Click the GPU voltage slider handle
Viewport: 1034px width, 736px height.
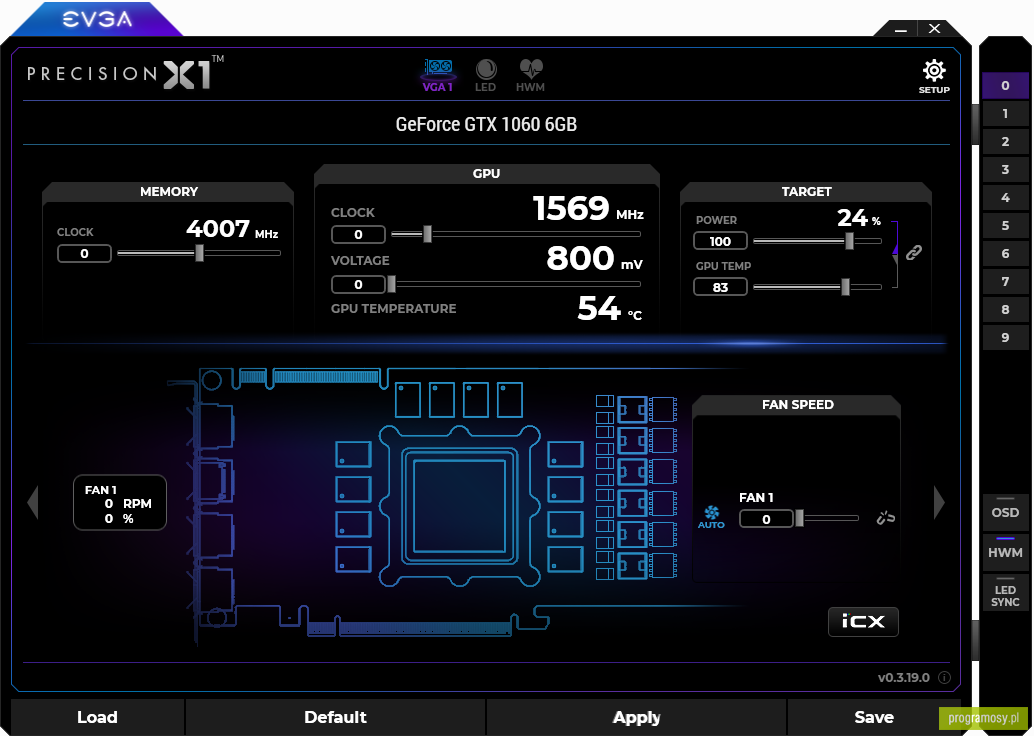pos(392,284)
